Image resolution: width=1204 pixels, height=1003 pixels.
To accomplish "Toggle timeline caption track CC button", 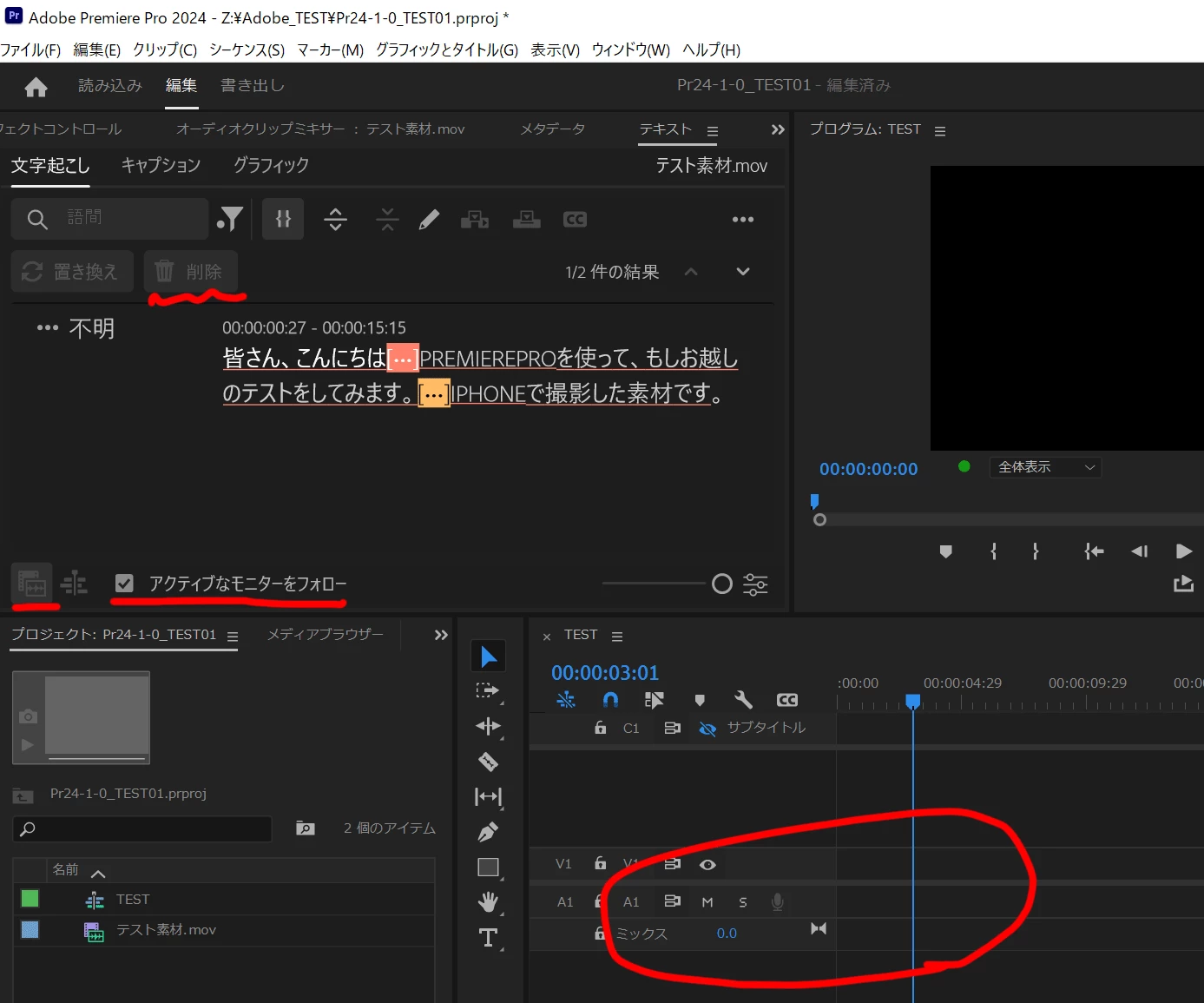I will (x=787, y=700).
